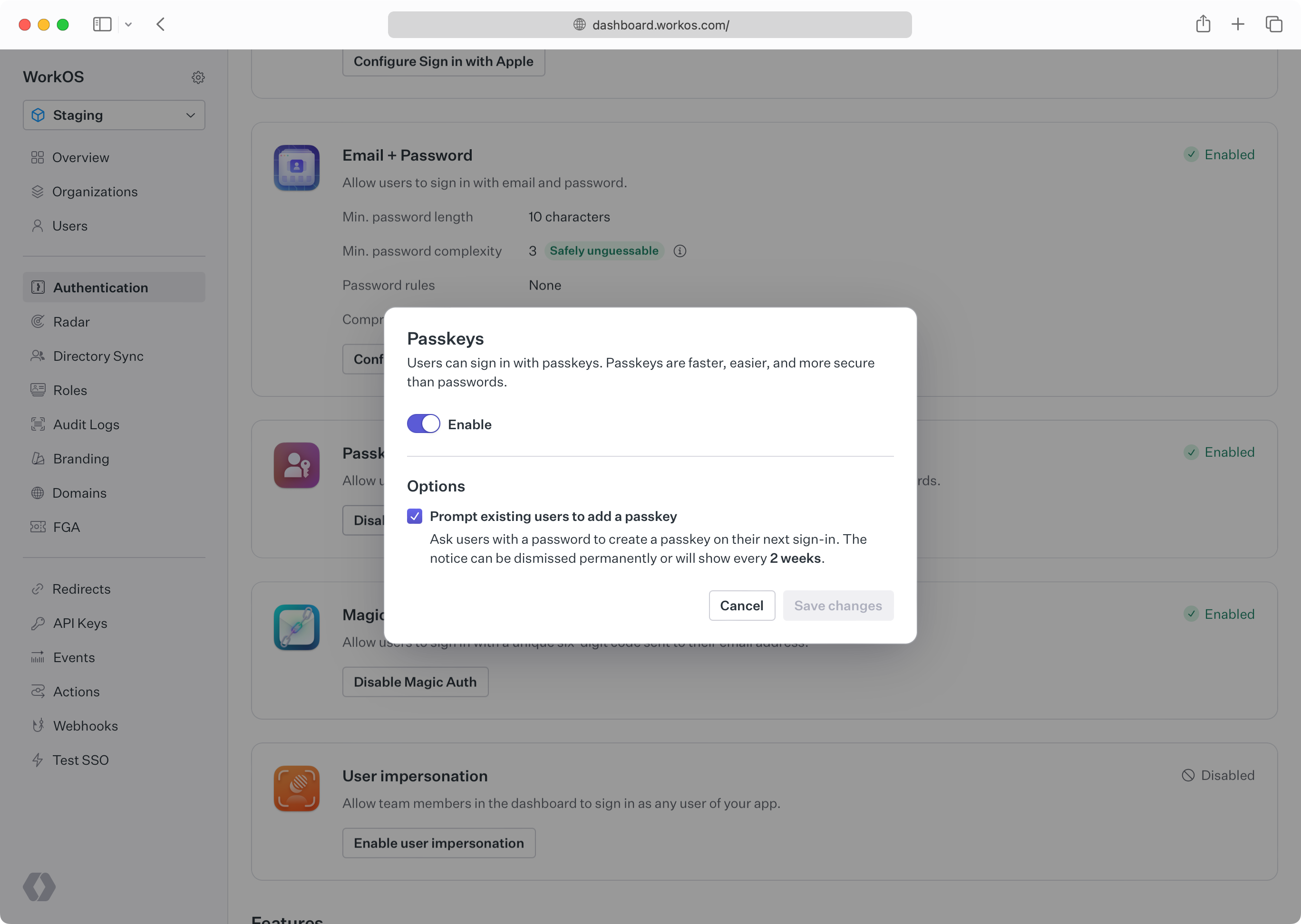Screen dimensions: 1301x924
Task: Click the Save changes button
Action: point(838,605)
